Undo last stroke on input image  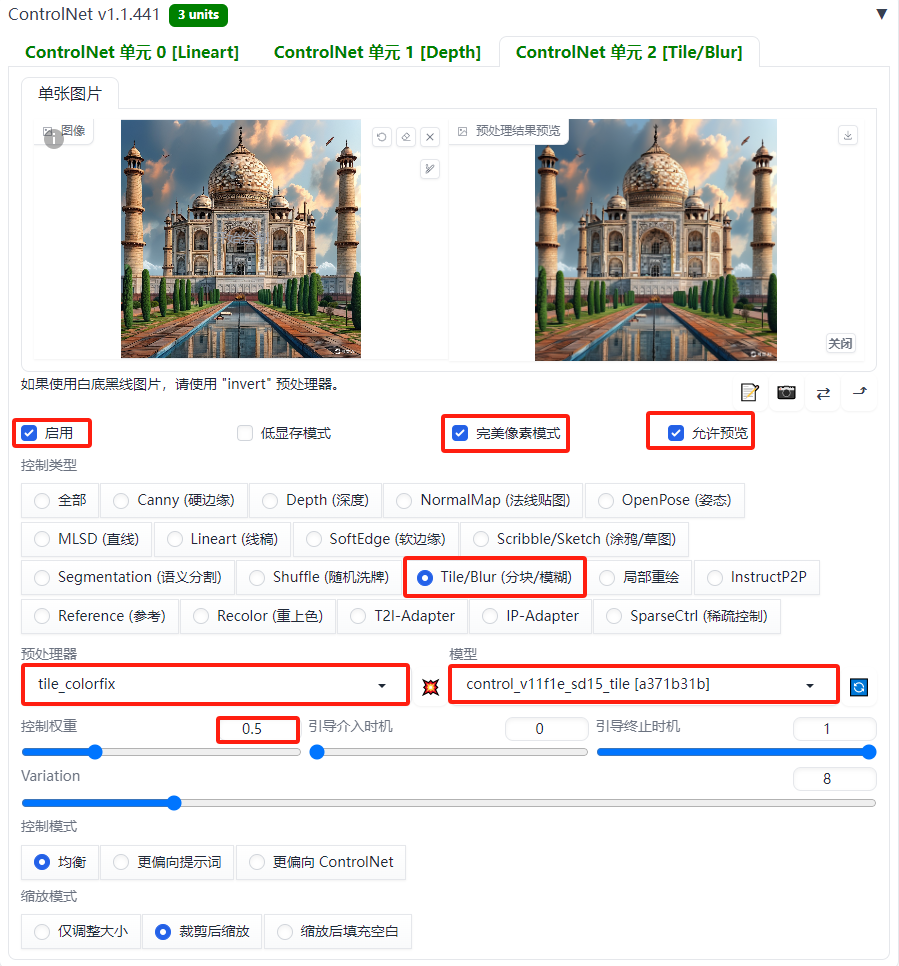381,137
